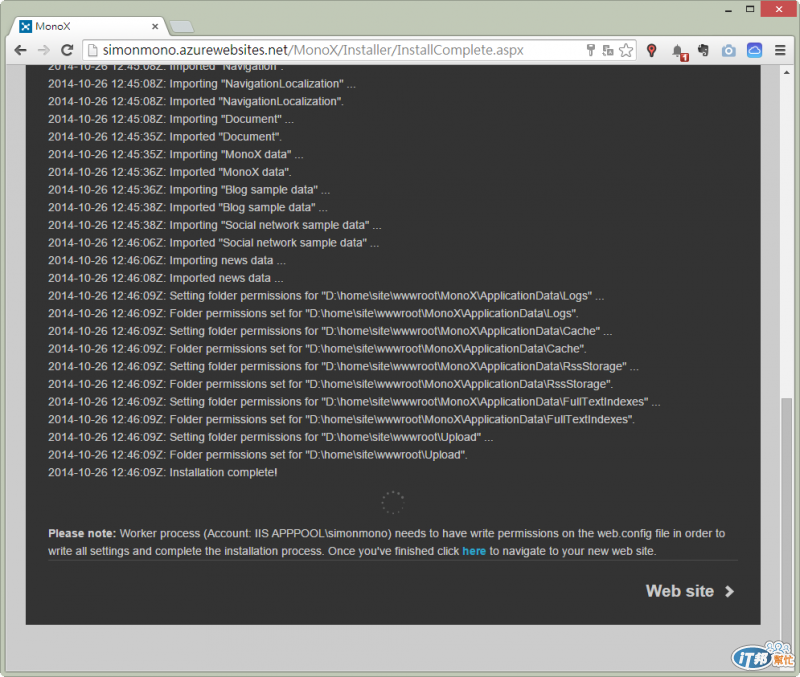Click 'Importing "Document"' log line
The width and height of the screenshot is (800, 677).
171,119
